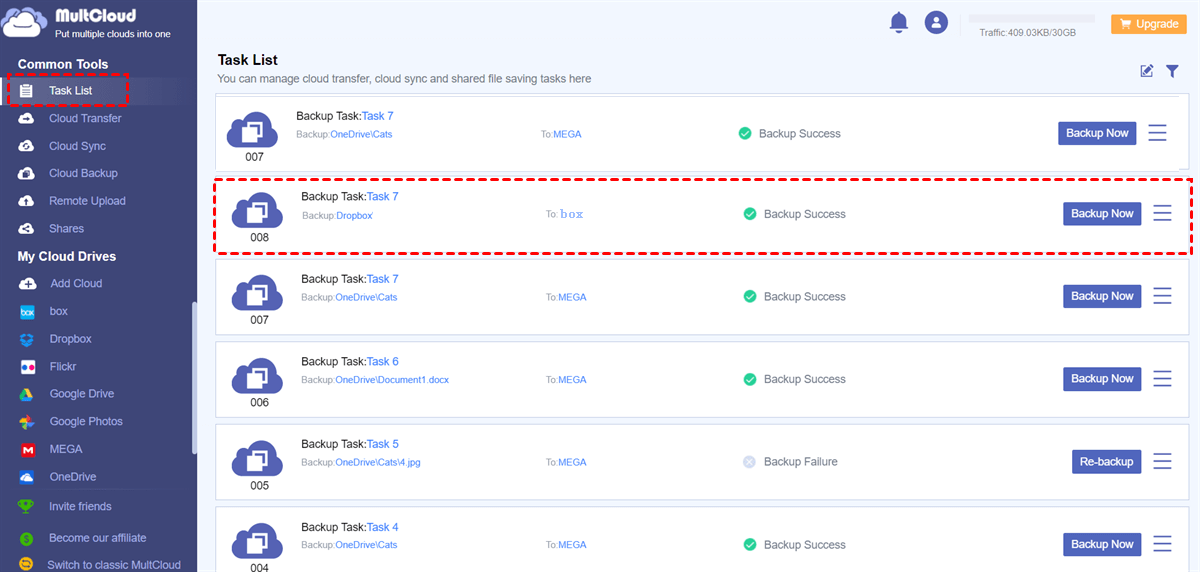This screenshot has width=1200, height=572.
Task: Click the notification bell icon
Action: click(x=898, y=22)
